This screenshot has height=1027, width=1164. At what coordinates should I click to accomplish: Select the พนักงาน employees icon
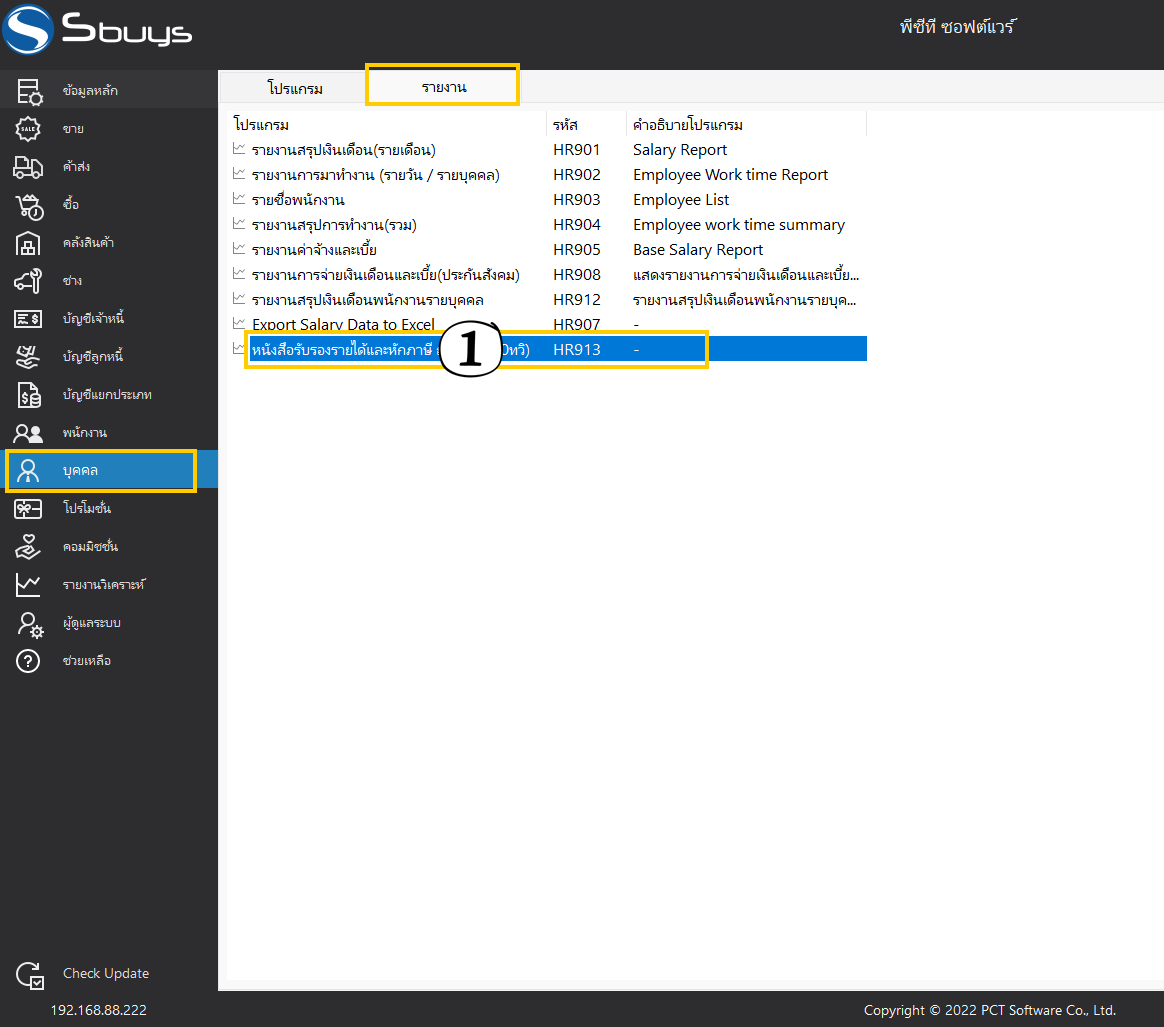(x=28, y=432)
